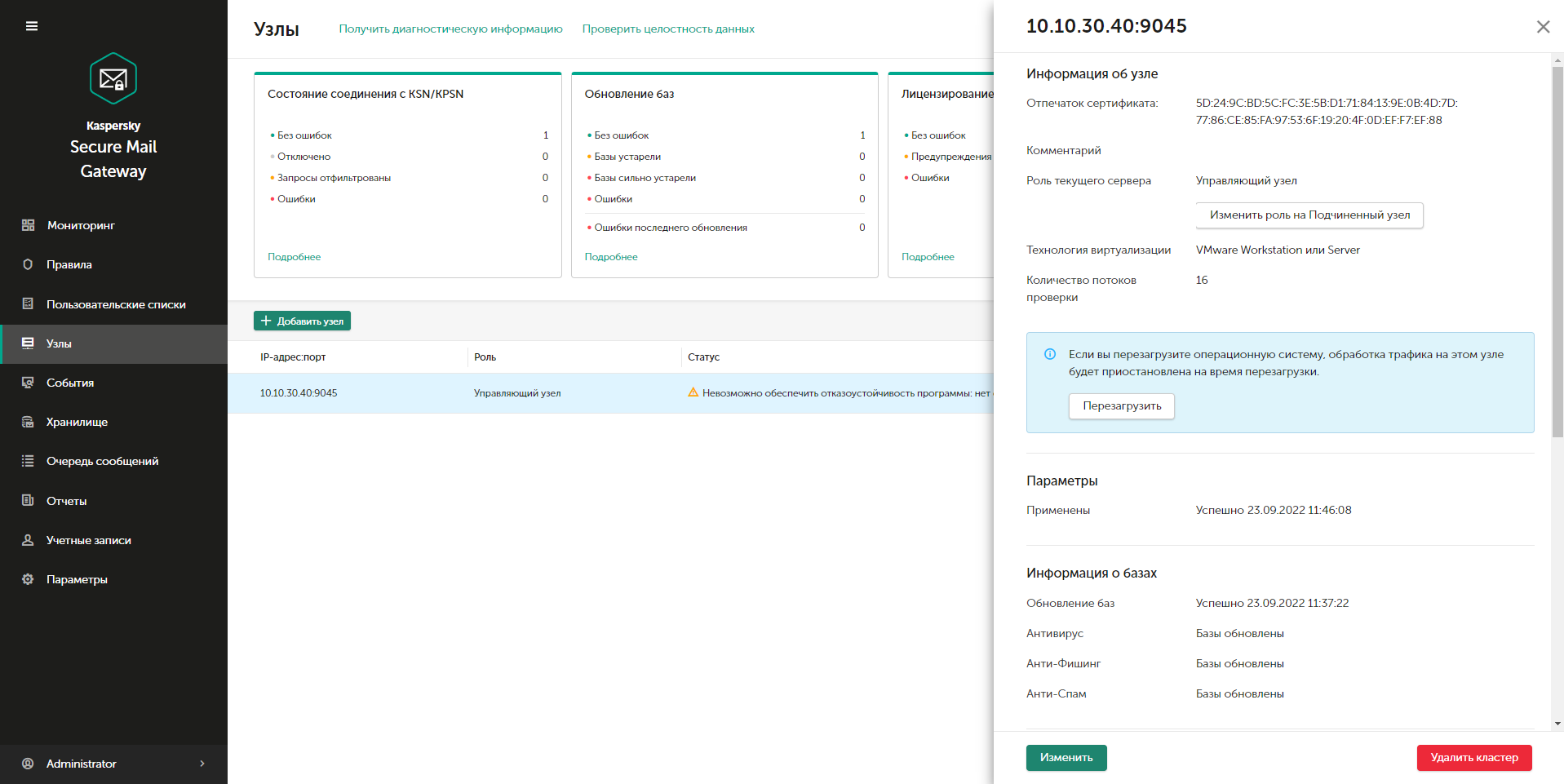Click the Отключено row in the KSN/KPSN card
This screenshot has height=784, width=1564.
click(x=409, y=157)
